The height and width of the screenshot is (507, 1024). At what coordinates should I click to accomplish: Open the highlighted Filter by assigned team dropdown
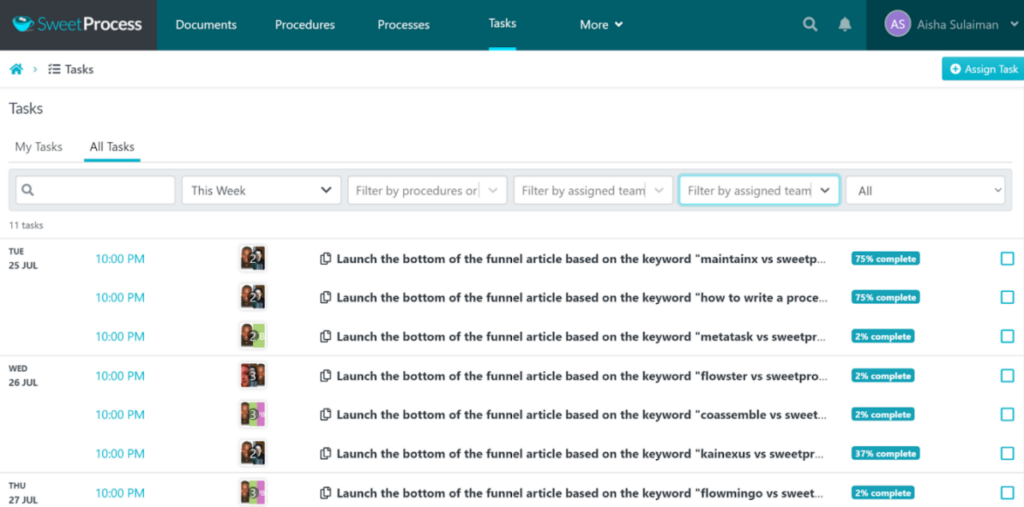coord(759,190)
